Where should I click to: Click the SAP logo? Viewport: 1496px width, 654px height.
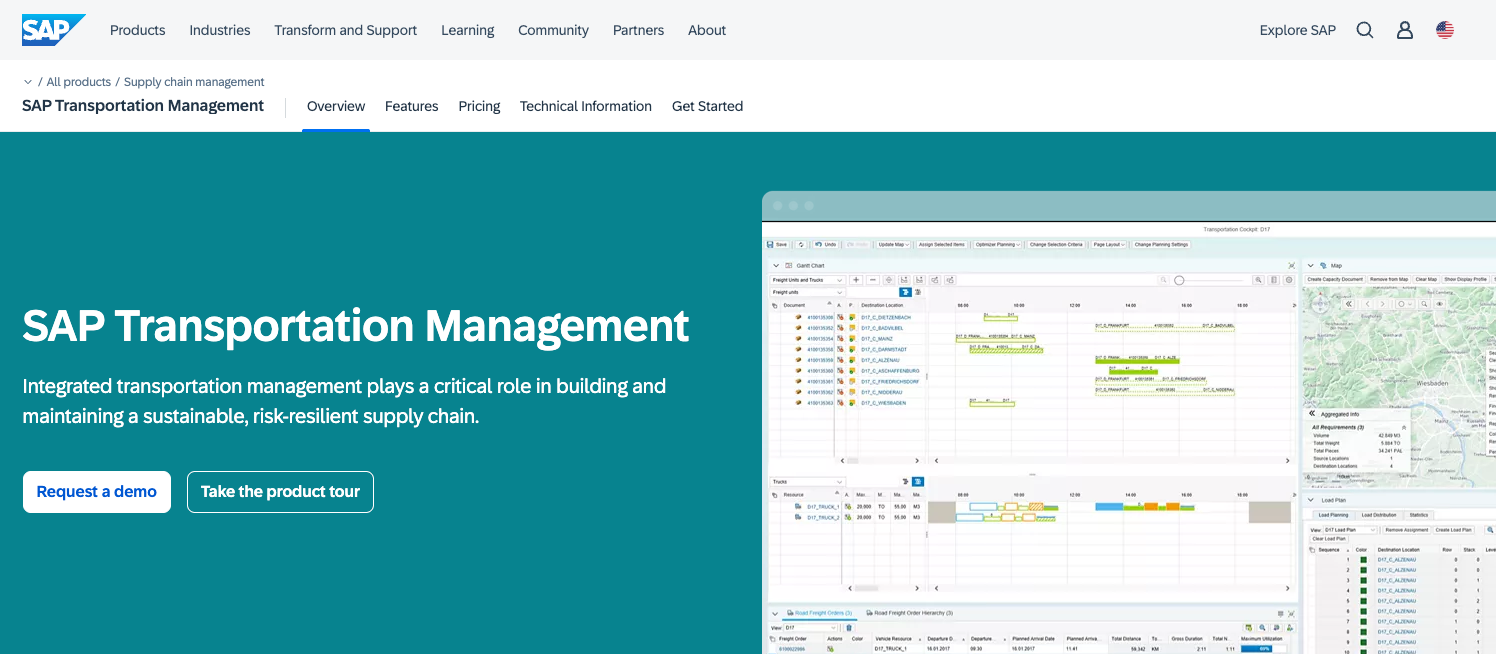pyautogui.click(x=53, y=30)
